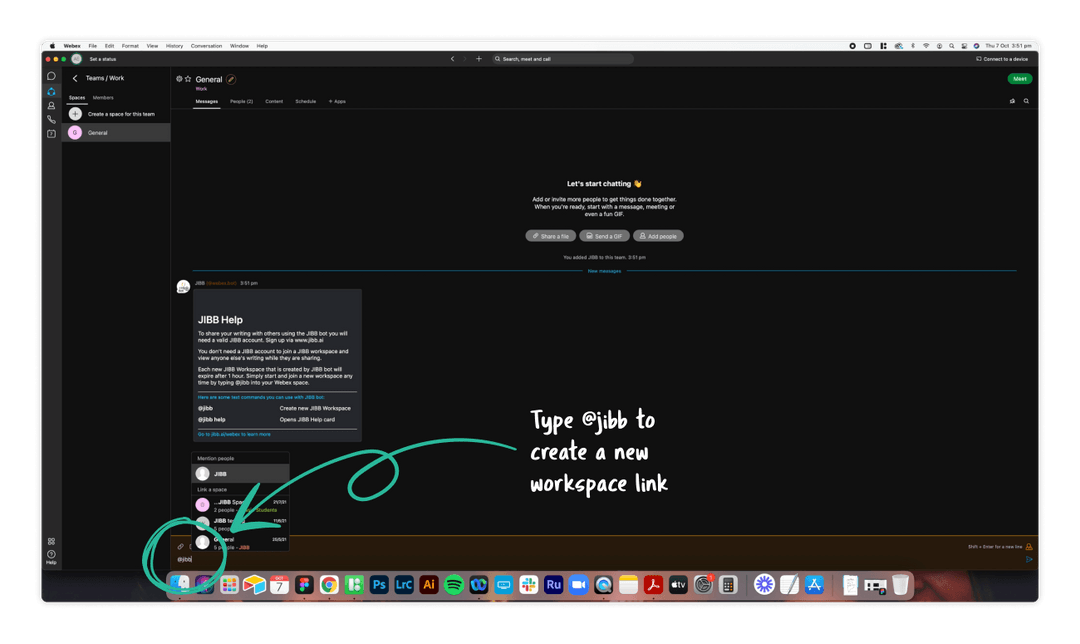The height and width of the screenshot is (644, 1080).
Task: Click Connect to a device
Action: pos(1002,59)
